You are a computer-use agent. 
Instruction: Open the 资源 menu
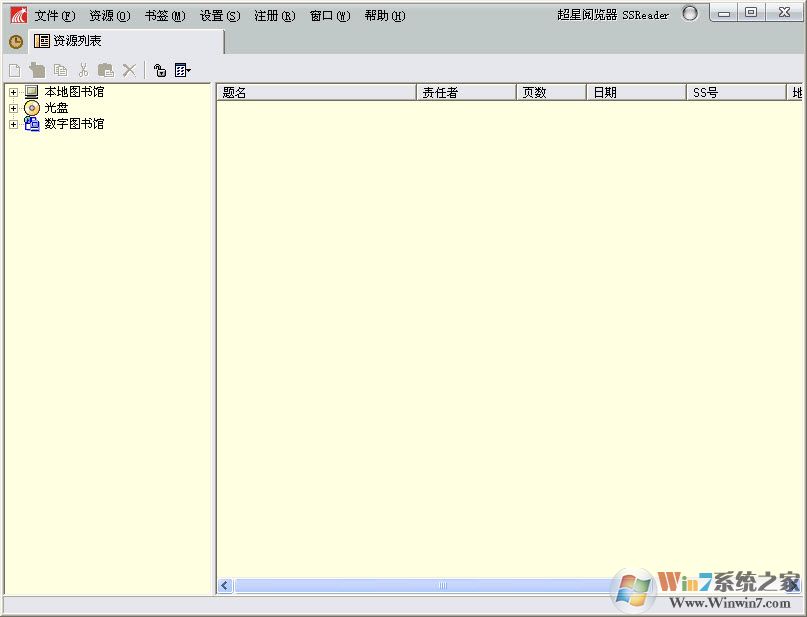(108, 15)
